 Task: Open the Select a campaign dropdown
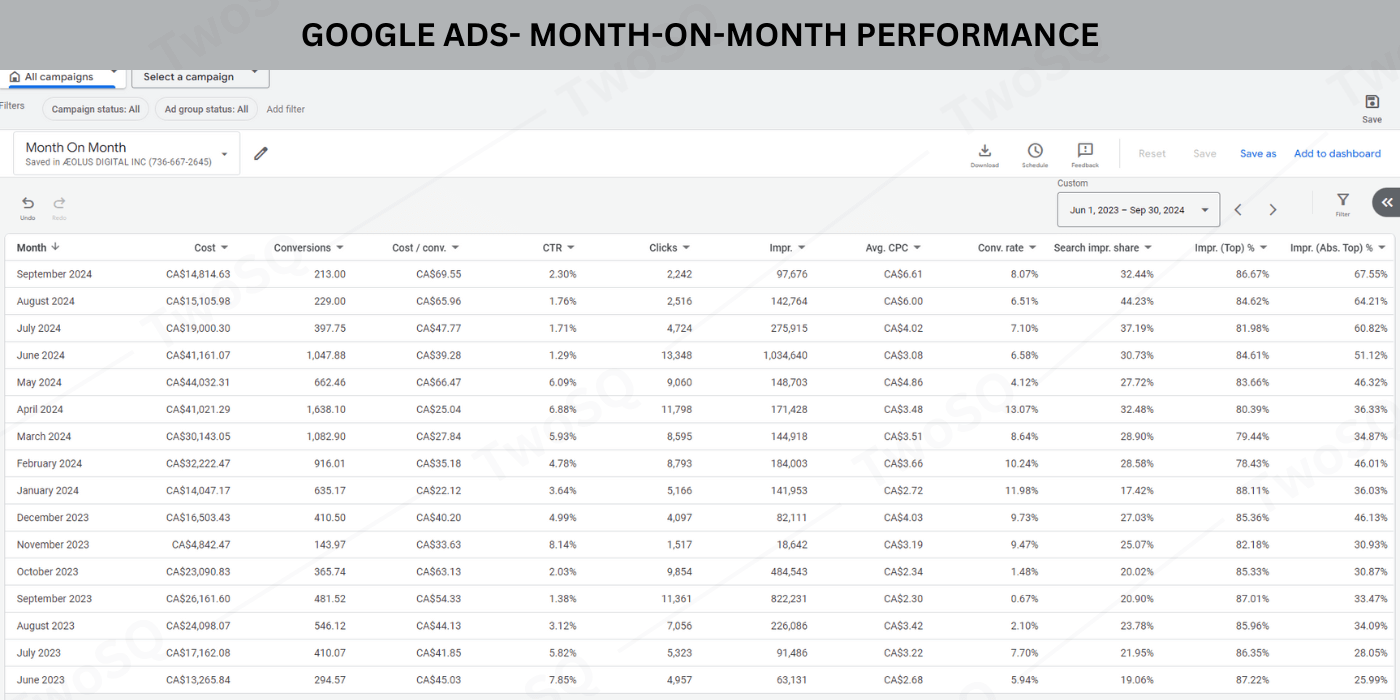pos(199,77)
